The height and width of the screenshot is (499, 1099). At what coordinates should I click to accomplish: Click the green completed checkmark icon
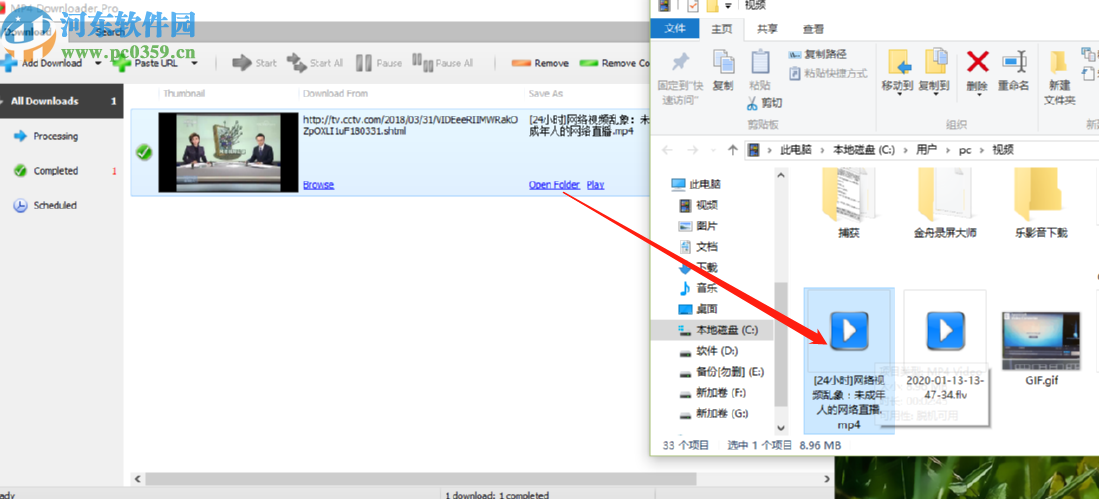click(144, 152)
